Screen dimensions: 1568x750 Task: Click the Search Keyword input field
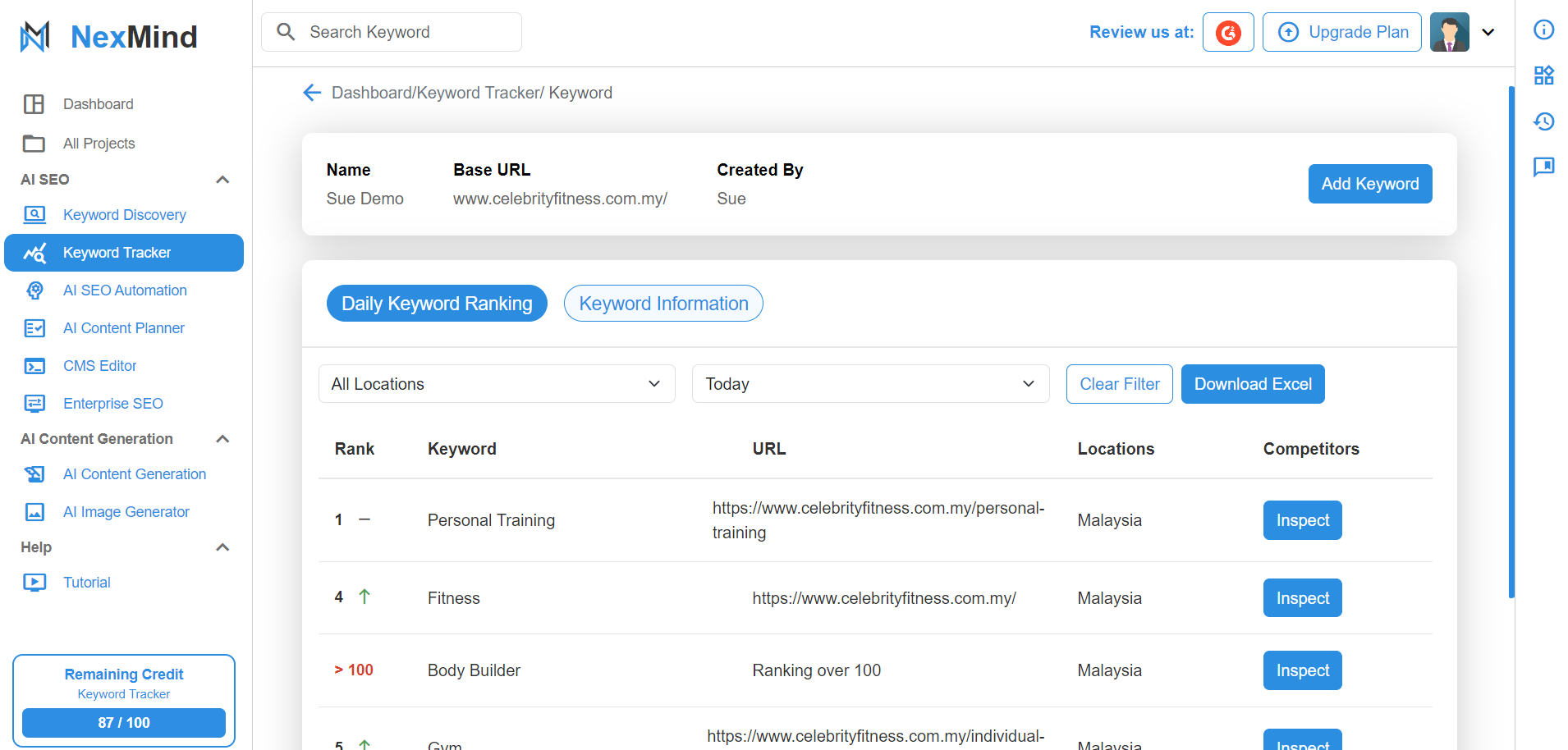point(392,32)
